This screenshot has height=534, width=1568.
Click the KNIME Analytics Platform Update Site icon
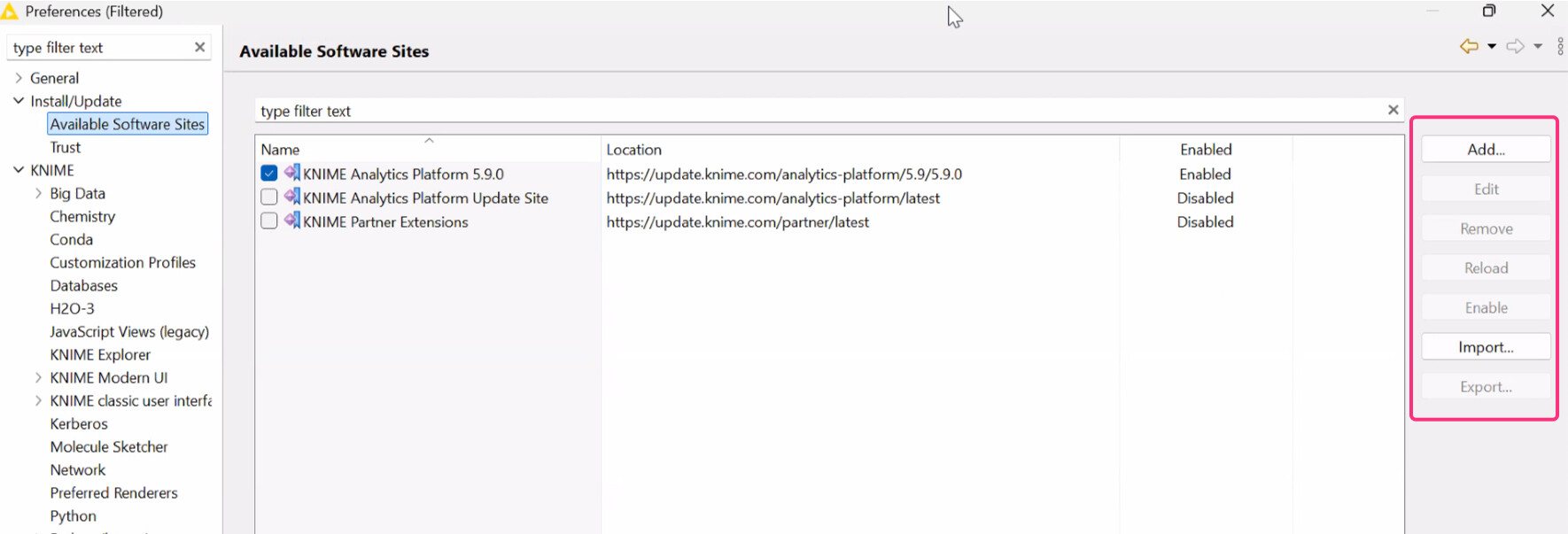292,197
